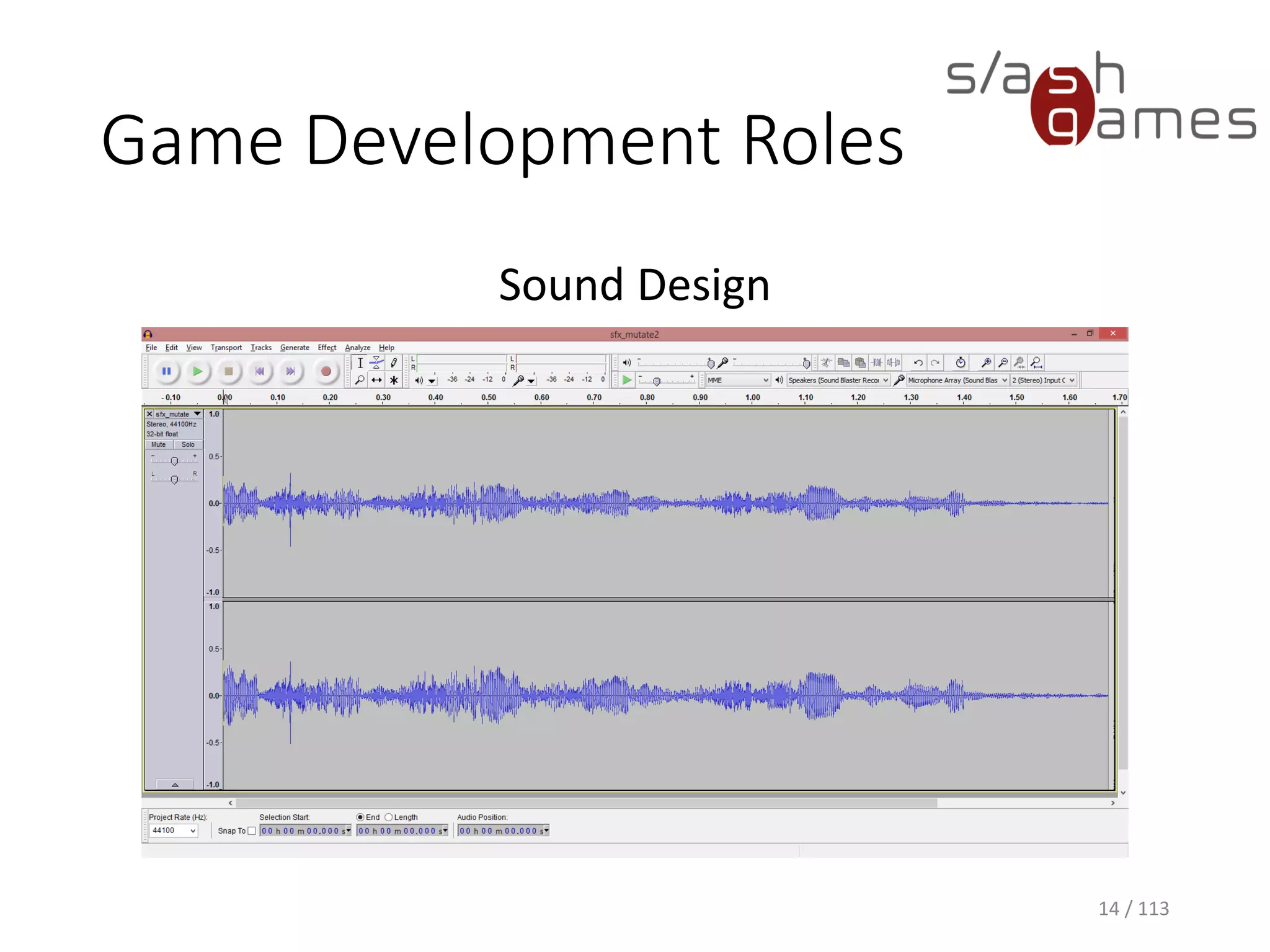Adjust the input volume slider knob
The image size is (1270, 952).
click(806, 364)
